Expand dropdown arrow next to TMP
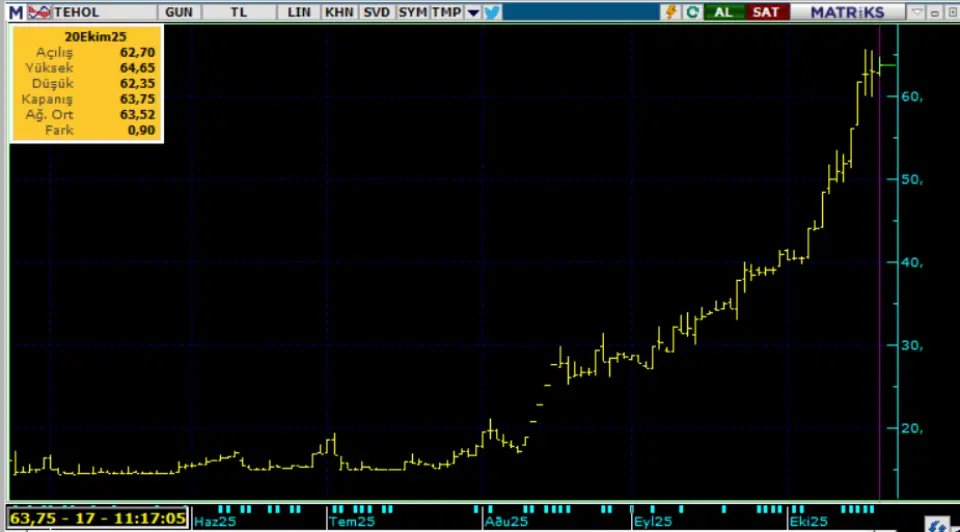 (472, 12)
